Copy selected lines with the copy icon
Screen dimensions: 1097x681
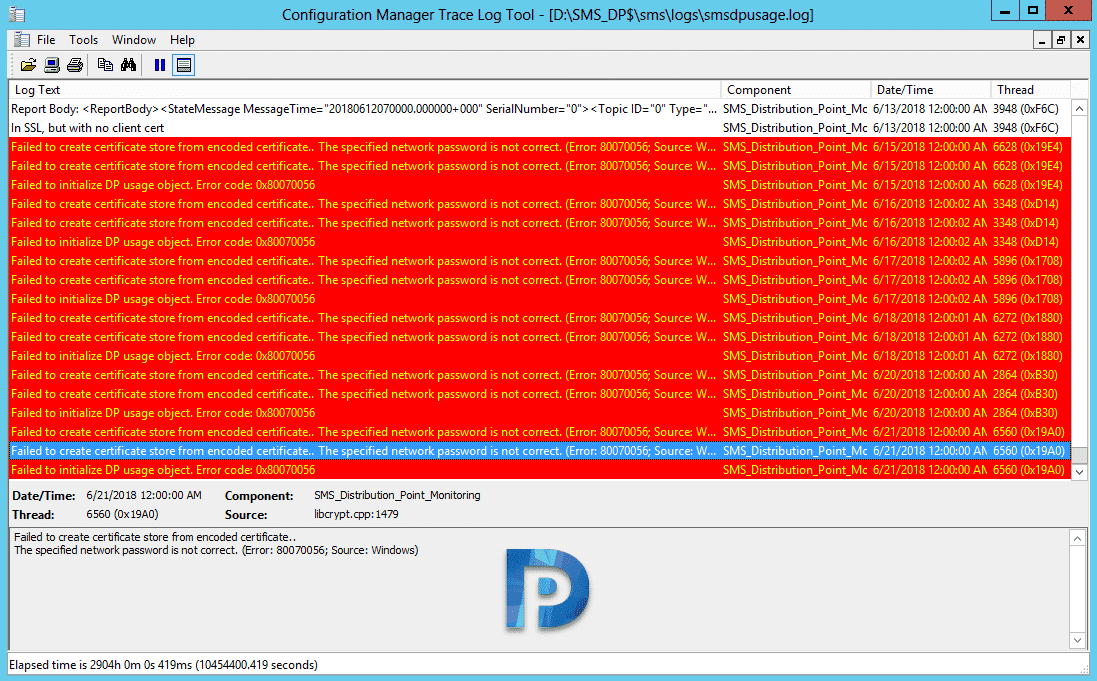pyautogui.click(x=105, y=65)
